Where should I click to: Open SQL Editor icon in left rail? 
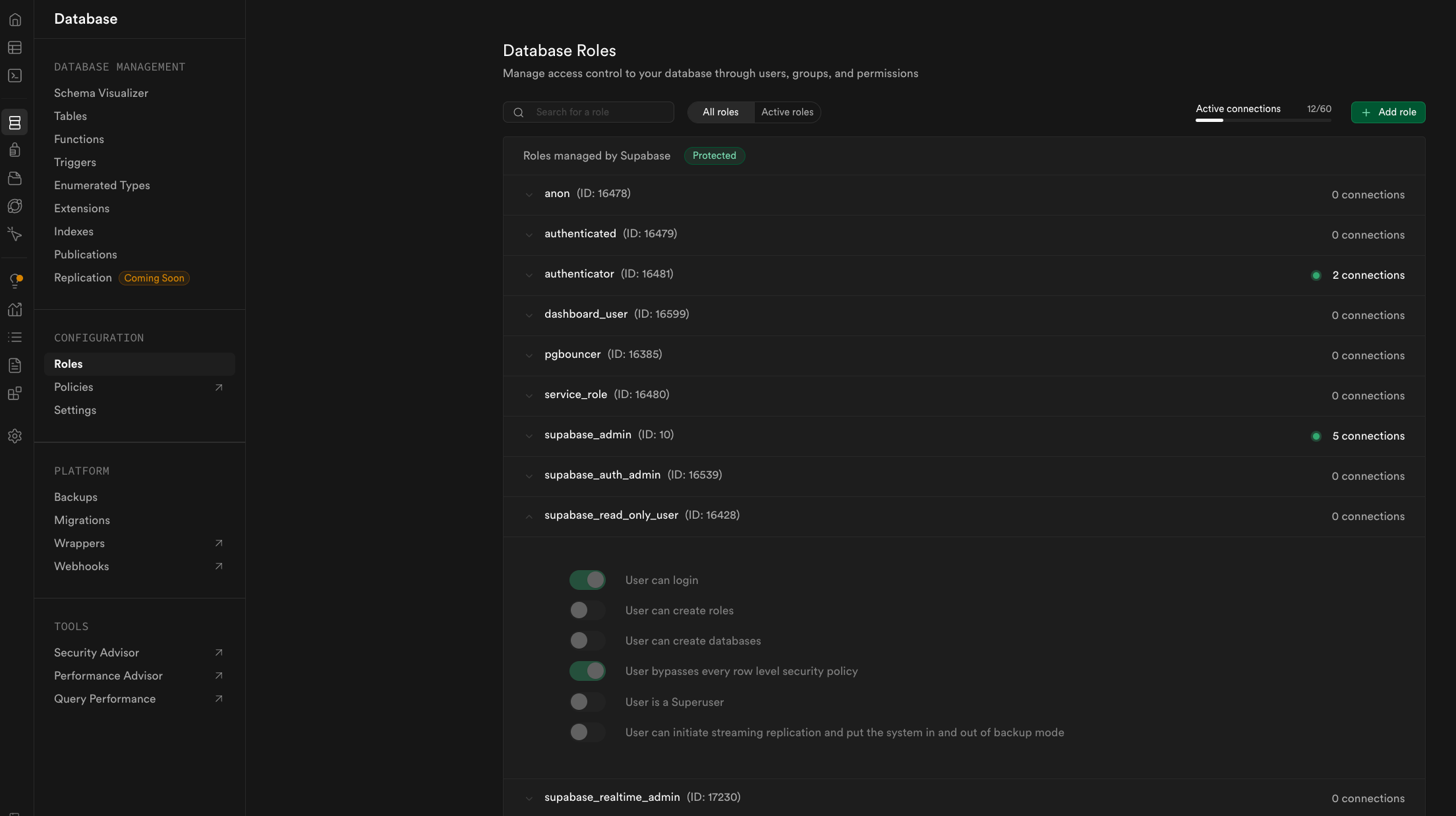coord(15,76)
